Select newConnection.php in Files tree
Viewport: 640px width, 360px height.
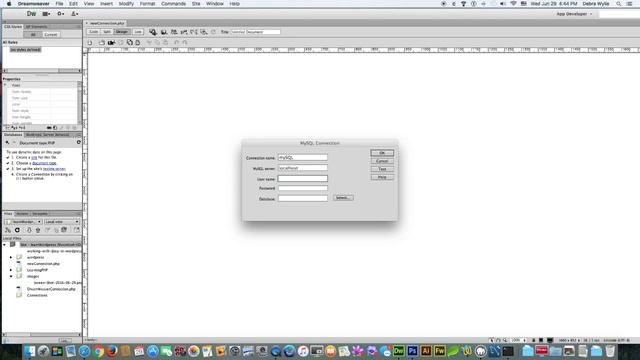coord(43,264)
